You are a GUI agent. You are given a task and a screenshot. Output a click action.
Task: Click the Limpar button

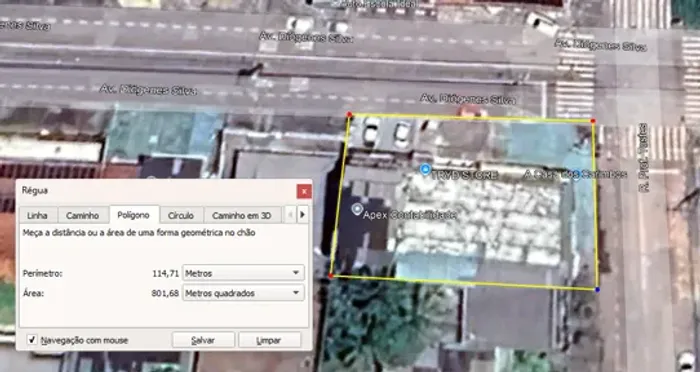269,340
